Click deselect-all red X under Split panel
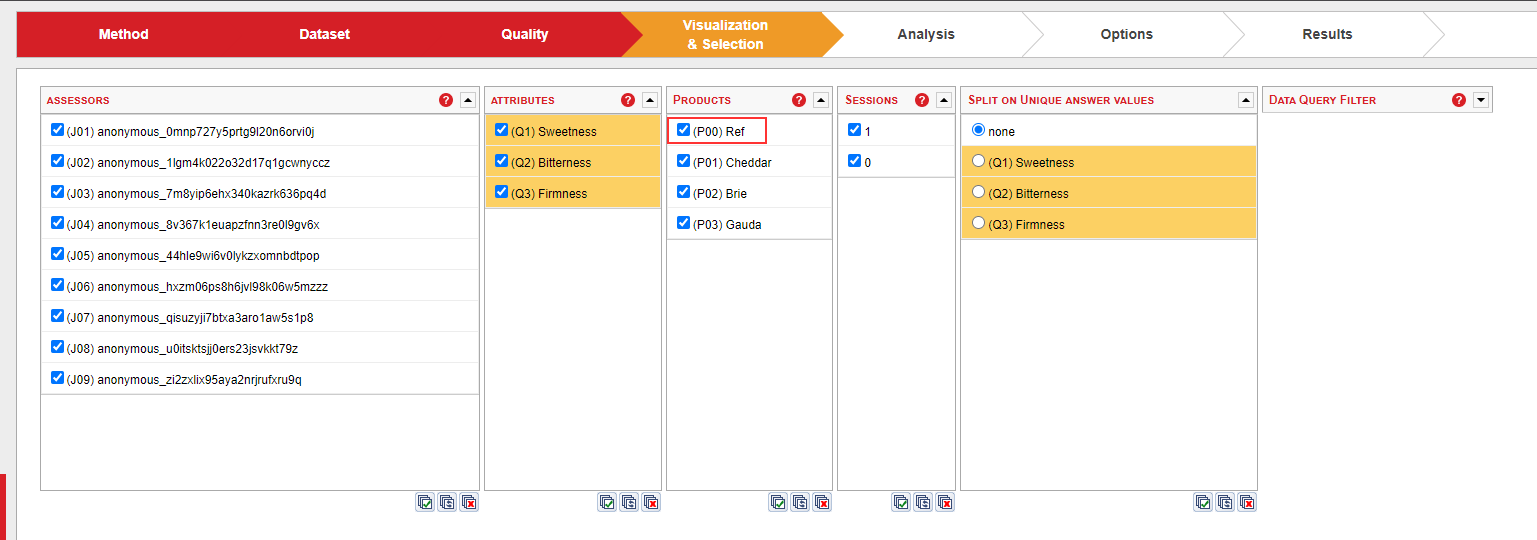Screen dimensions: 1537x540 point(1247,502)
